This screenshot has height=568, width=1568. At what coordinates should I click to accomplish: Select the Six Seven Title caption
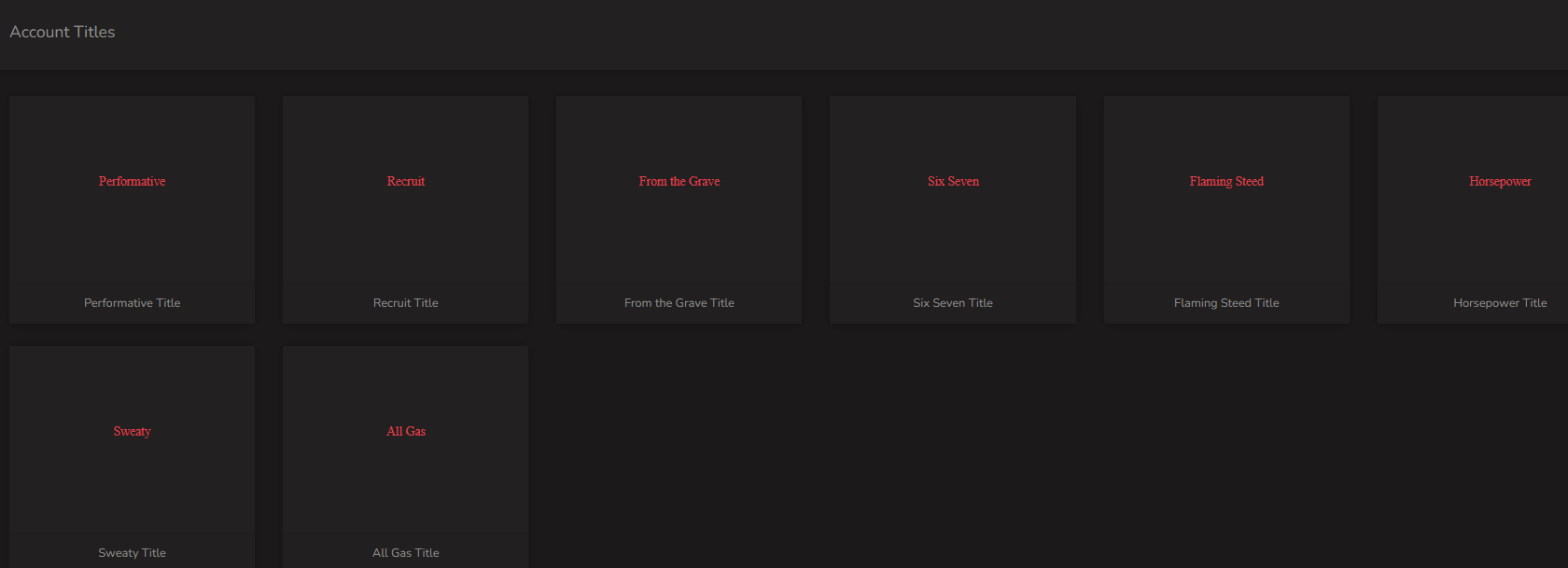(x=953, y=303)
